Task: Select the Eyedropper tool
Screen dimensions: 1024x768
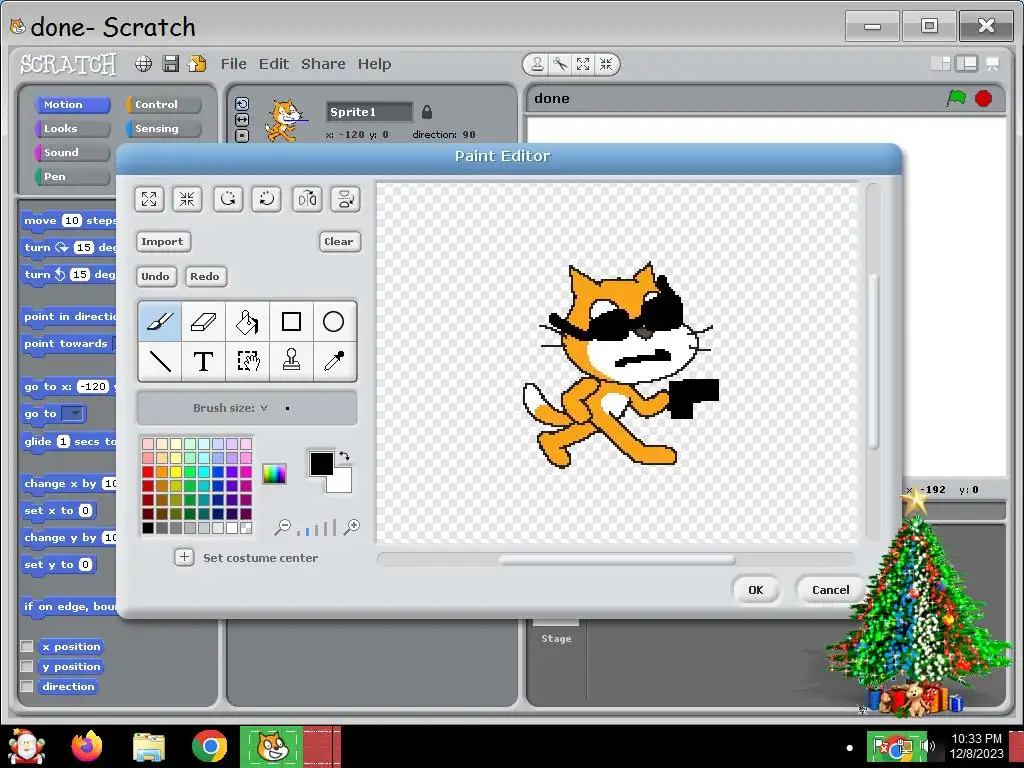Action: click(334, 360)
